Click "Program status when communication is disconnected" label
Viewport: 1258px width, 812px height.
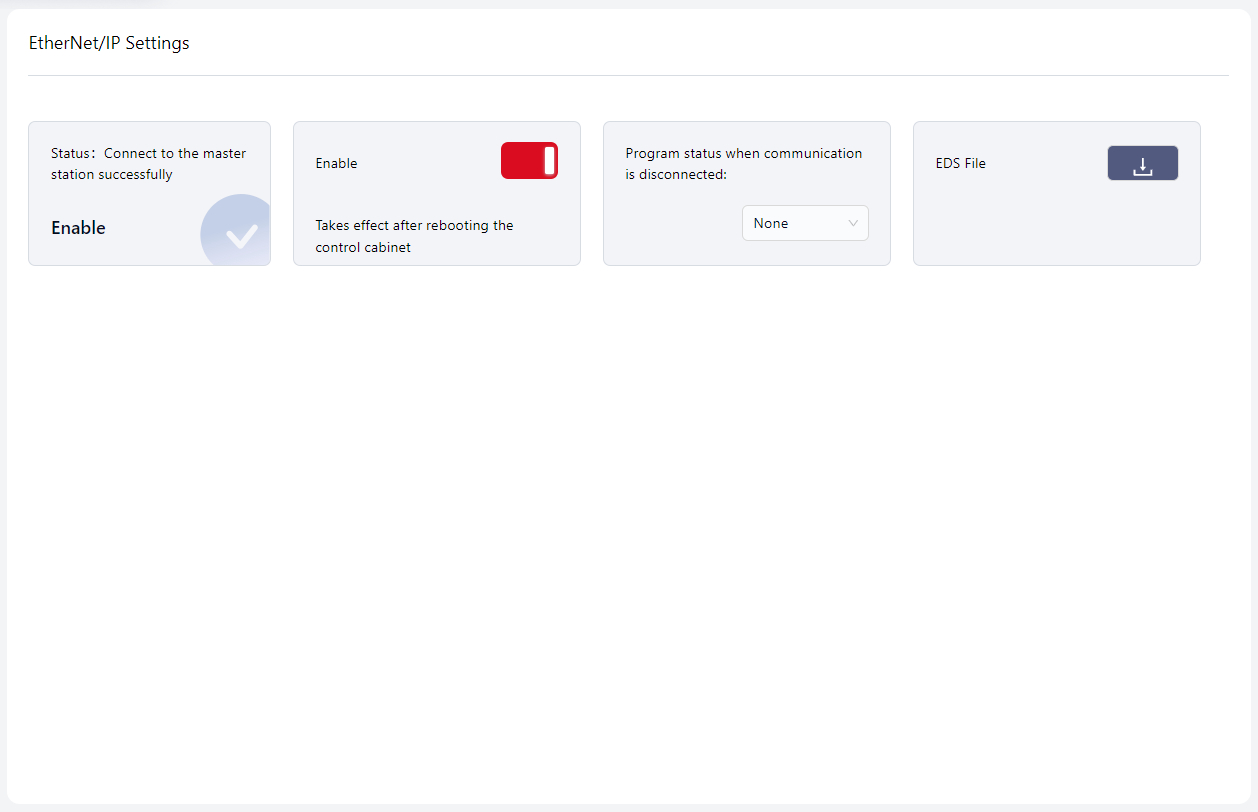coord(743,164)
